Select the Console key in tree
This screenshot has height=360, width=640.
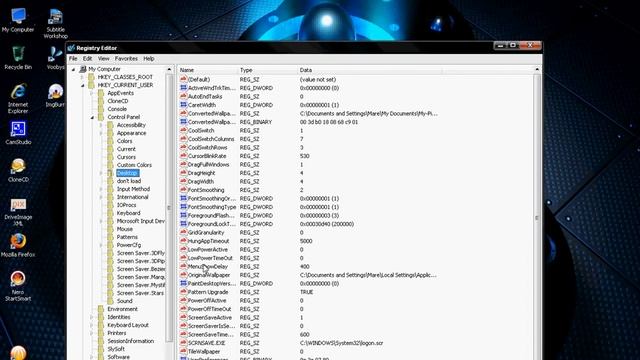(x=117, y=109)
